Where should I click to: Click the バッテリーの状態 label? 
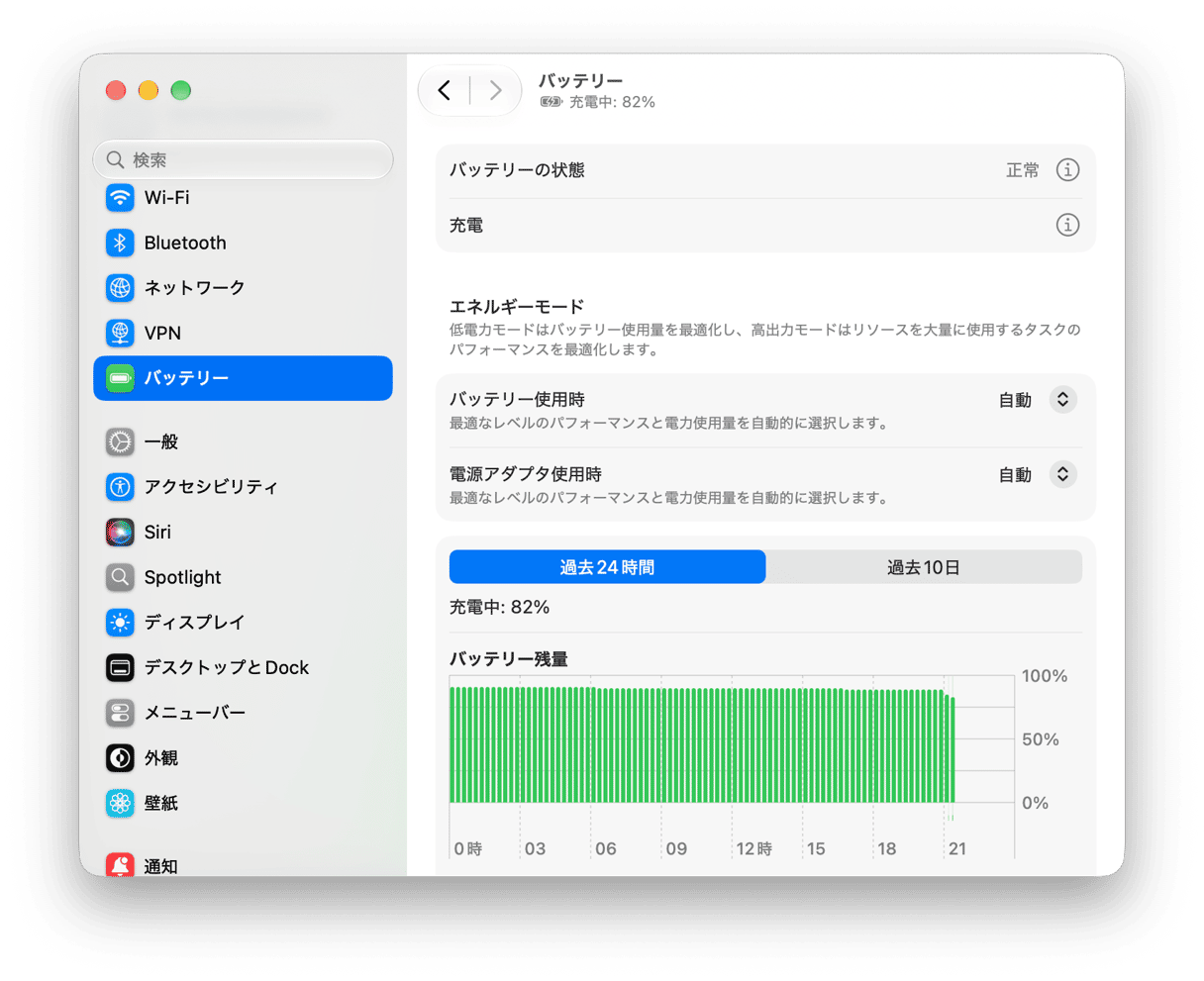517,170
